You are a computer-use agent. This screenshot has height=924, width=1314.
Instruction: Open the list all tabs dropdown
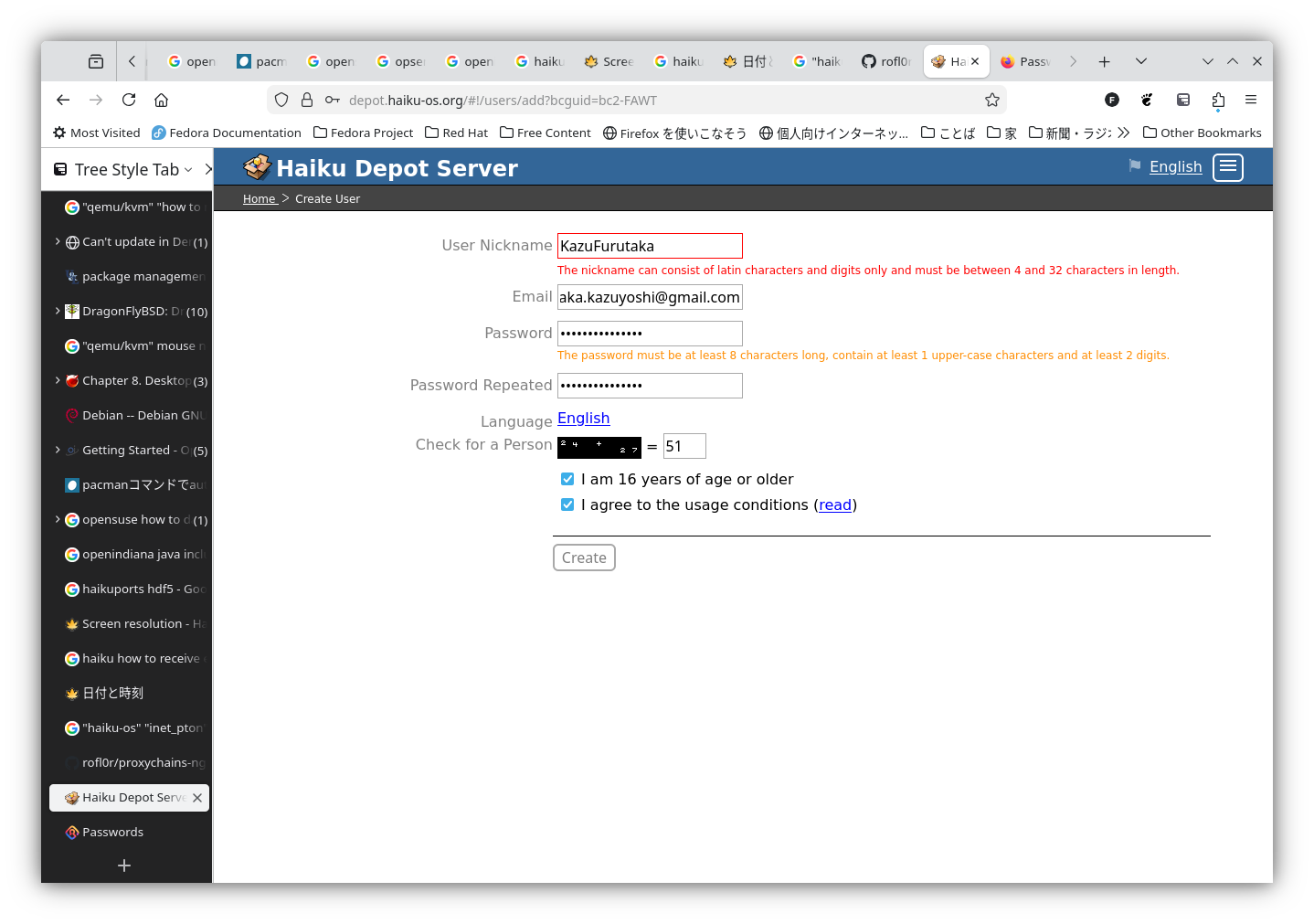[1140, 61]
